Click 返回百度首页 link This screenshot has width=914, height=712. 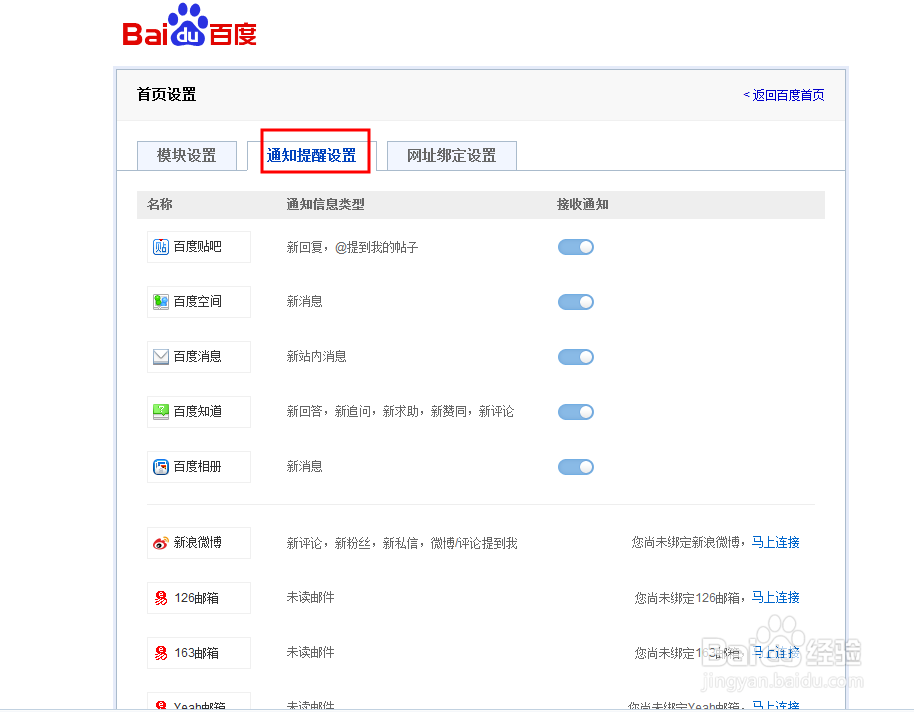[x=784, y=95]
